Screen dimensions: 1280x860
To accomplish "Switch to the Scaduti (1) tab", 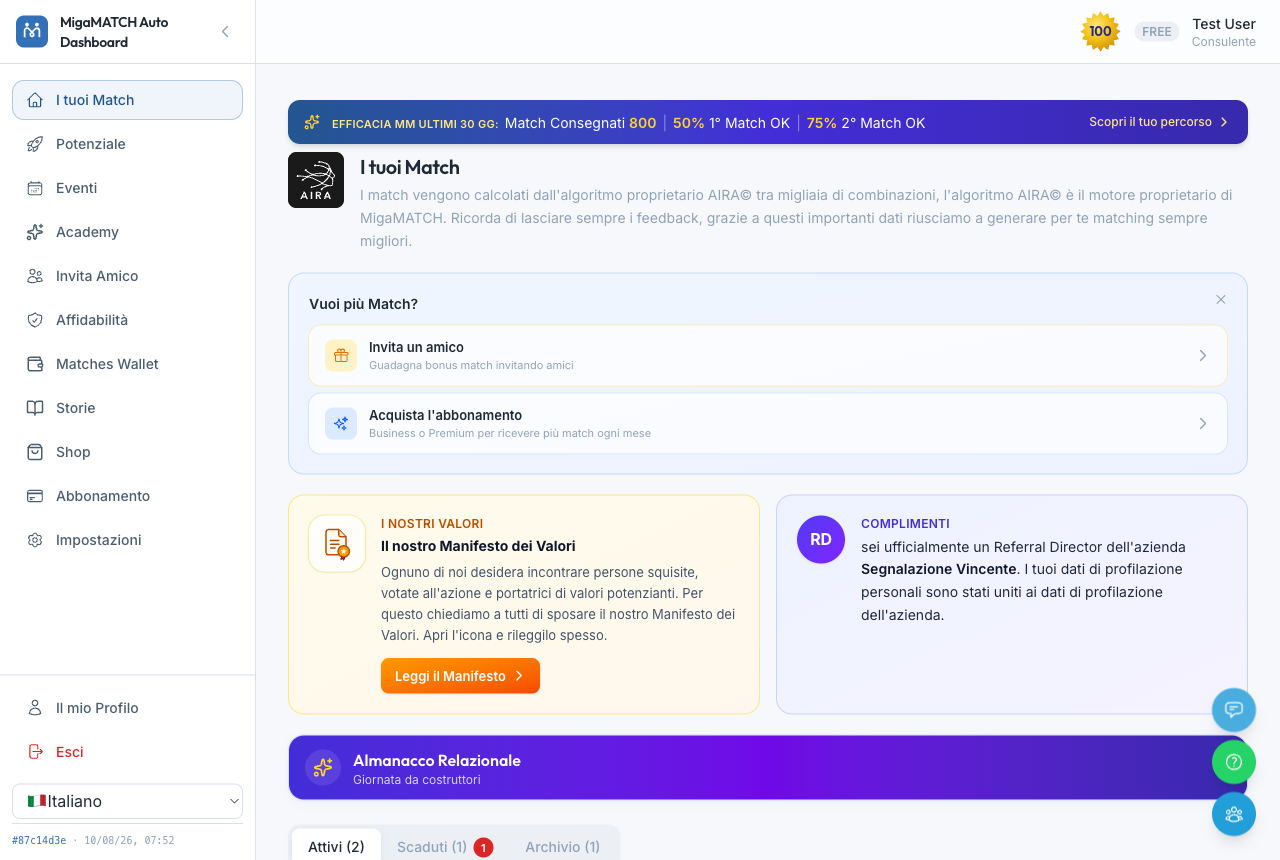I will pos(445,846).
